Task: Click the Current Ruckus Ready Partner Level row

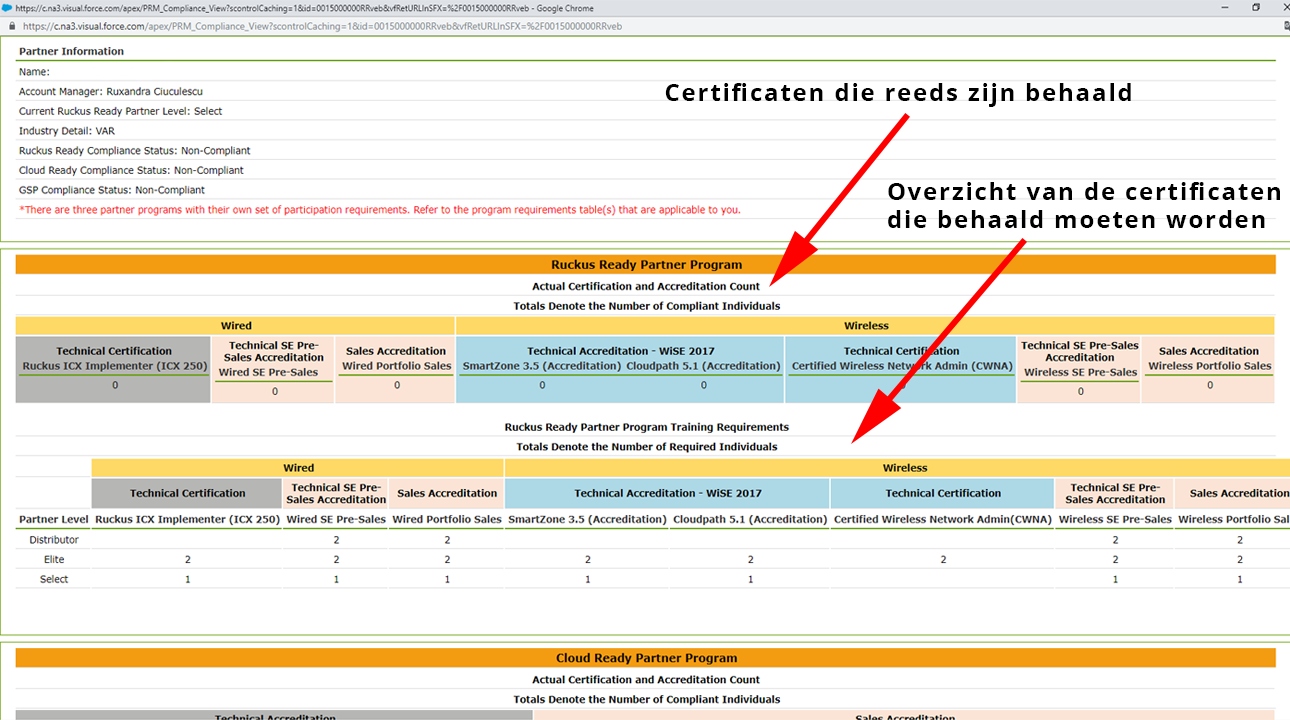Action: click(x=646, y=111)
